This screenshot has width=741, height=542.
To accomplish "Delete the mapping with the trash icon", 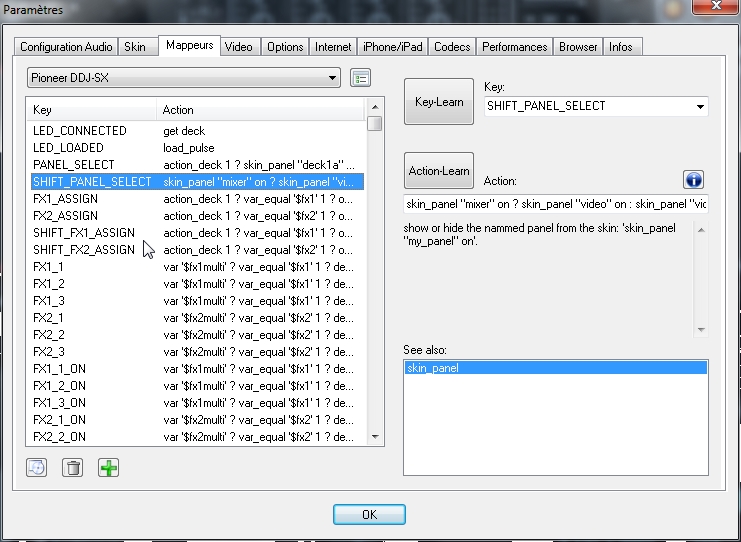I will [72, 468].
